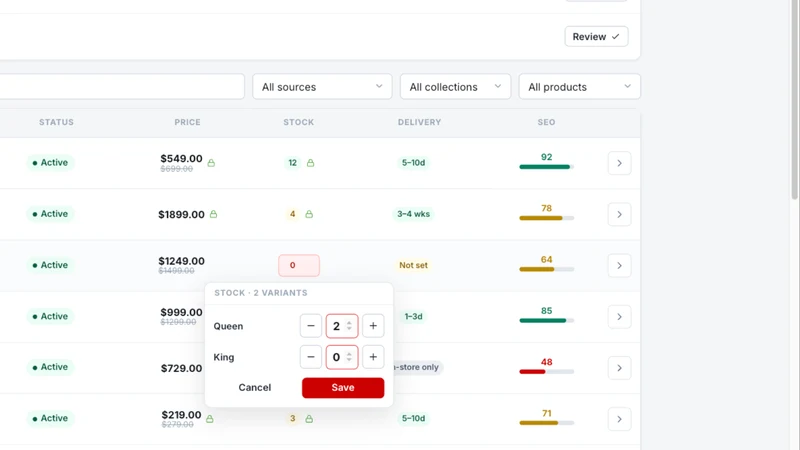The height and width of the screenshot is (450, 800).
Task: Open the All sources dropdown
Action: point(322,87)
